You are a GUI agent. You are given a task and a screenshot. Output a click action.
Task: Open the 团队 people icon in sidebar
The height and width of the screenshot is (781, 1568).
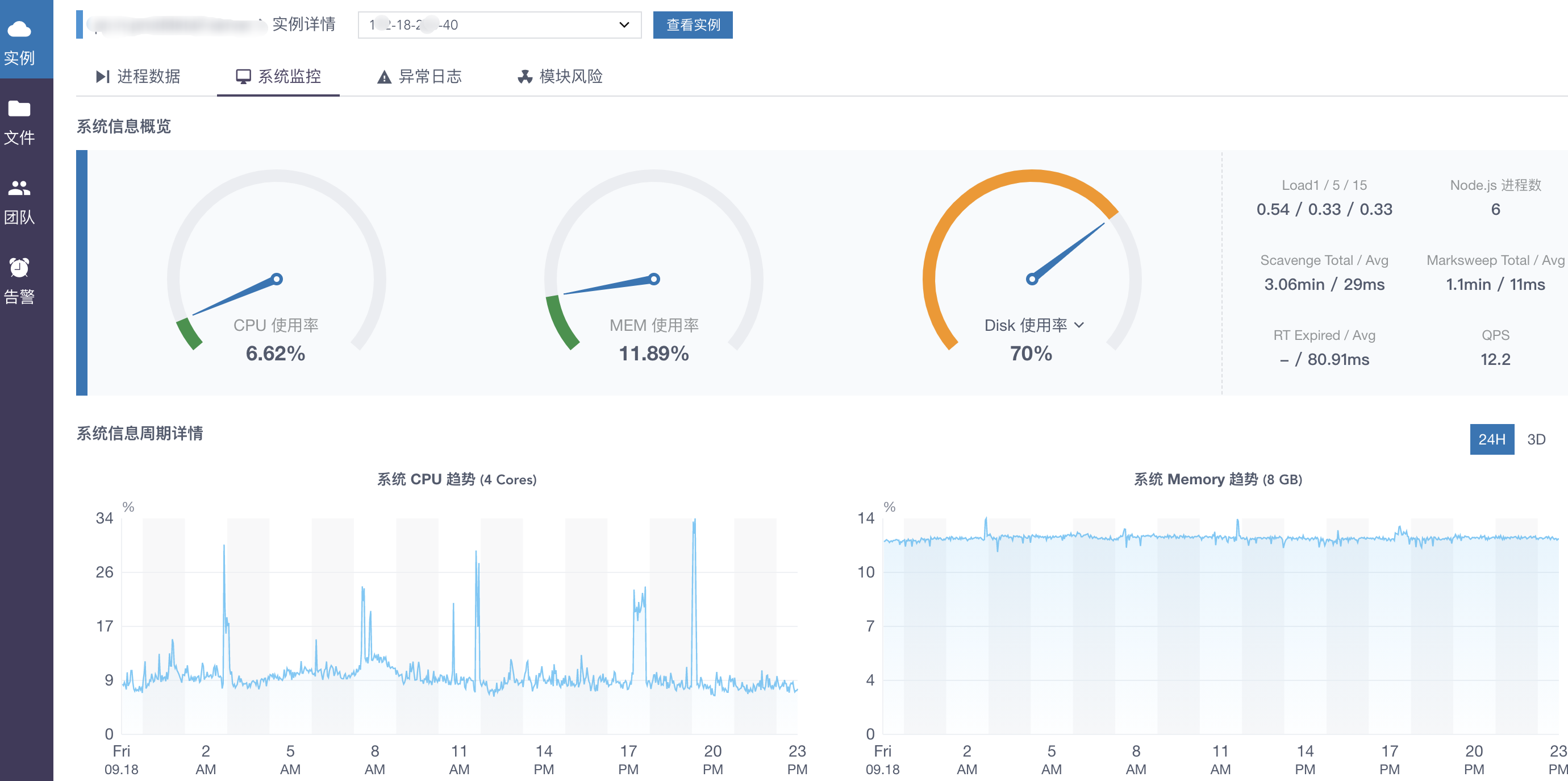click(x=19, y=188)
